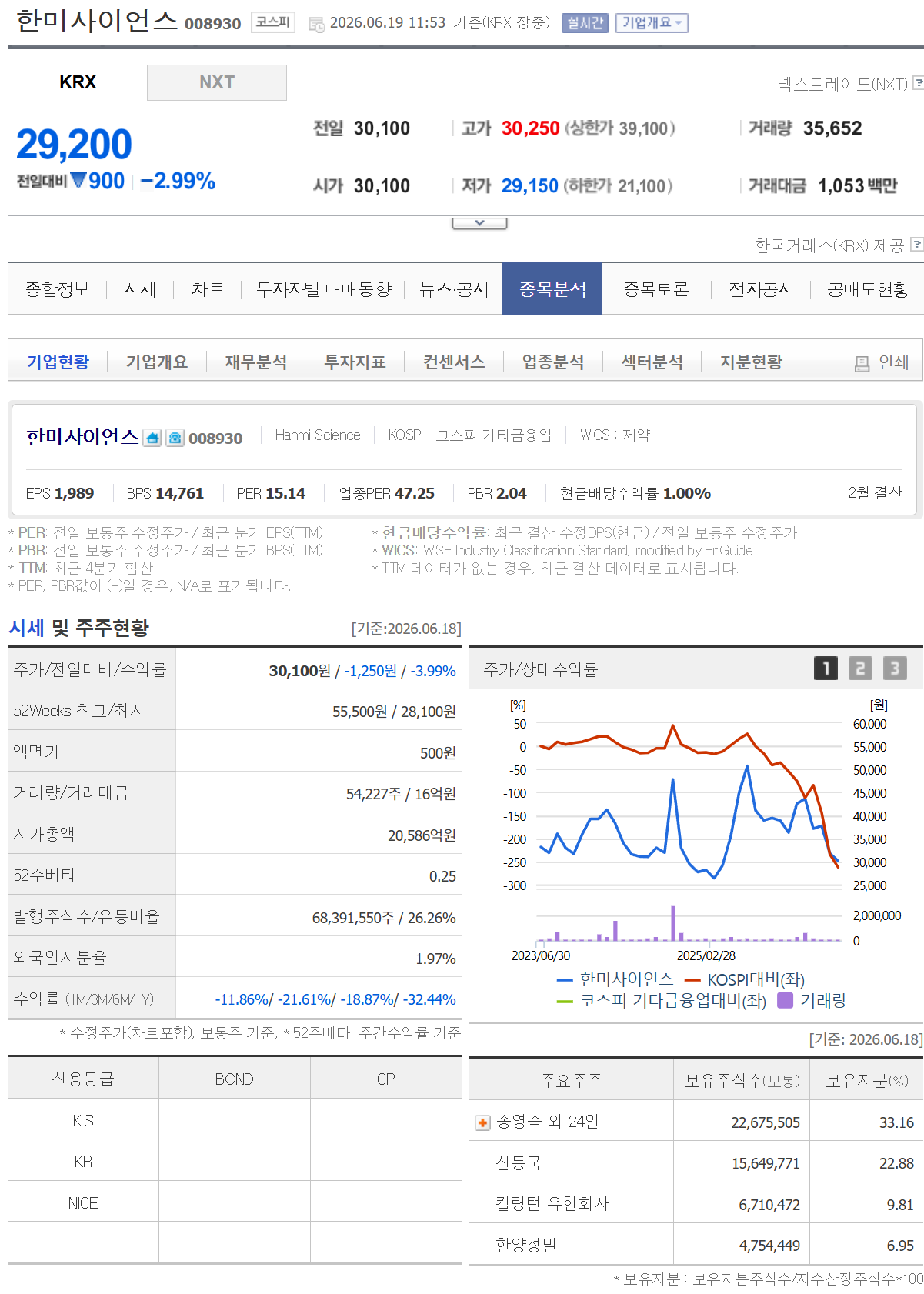The width and height of the screenshot is (924, 1294).
Task: Select the 기업개요 sub-tab
Action: pyautogui.click(x=157, y=362)
